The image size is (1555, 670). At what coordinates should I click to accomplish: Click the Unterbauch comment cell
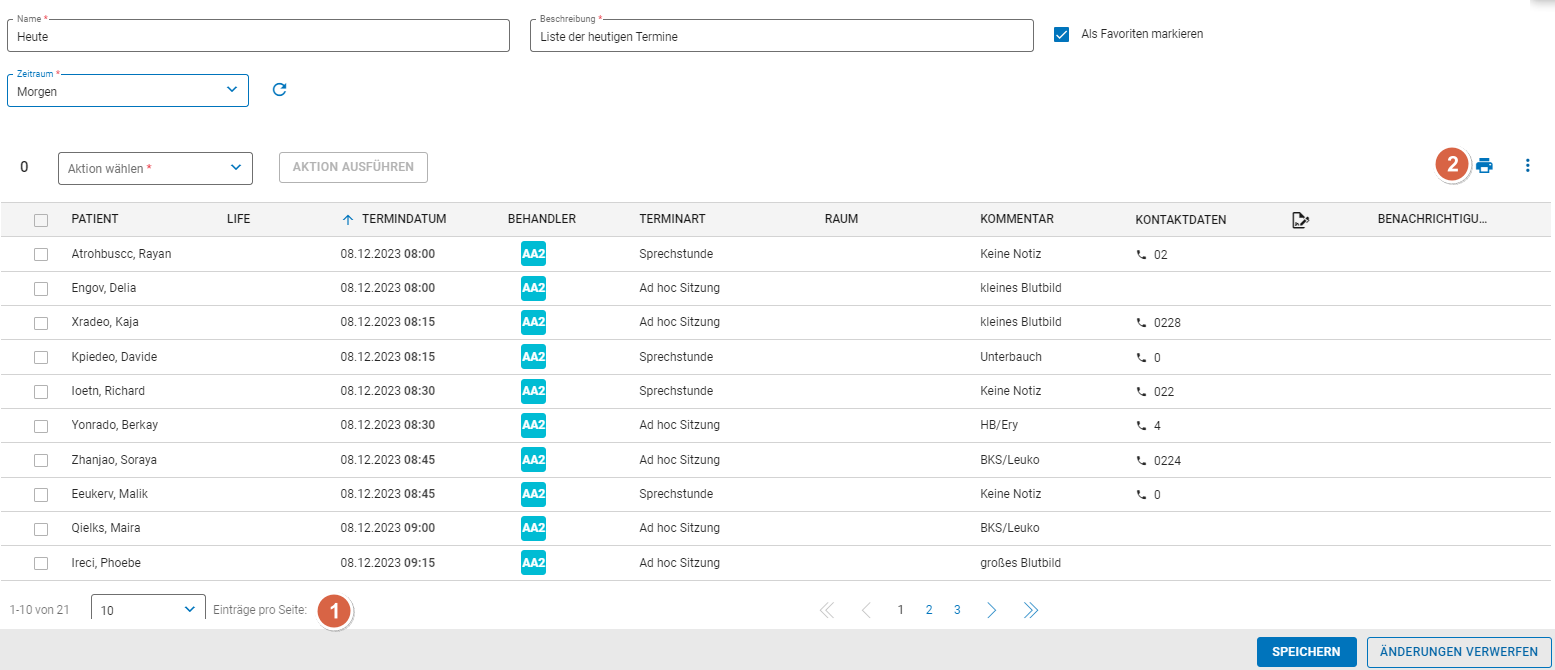(1011, 357)
